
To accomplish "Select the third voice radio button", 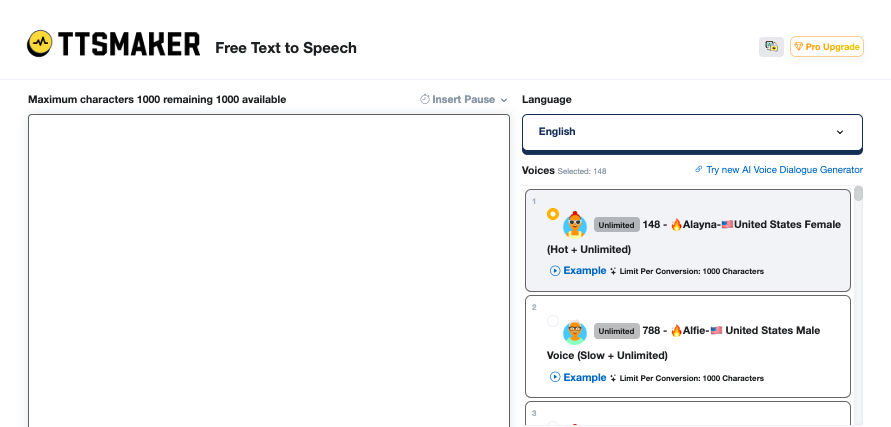I will (x=553, y=424).
